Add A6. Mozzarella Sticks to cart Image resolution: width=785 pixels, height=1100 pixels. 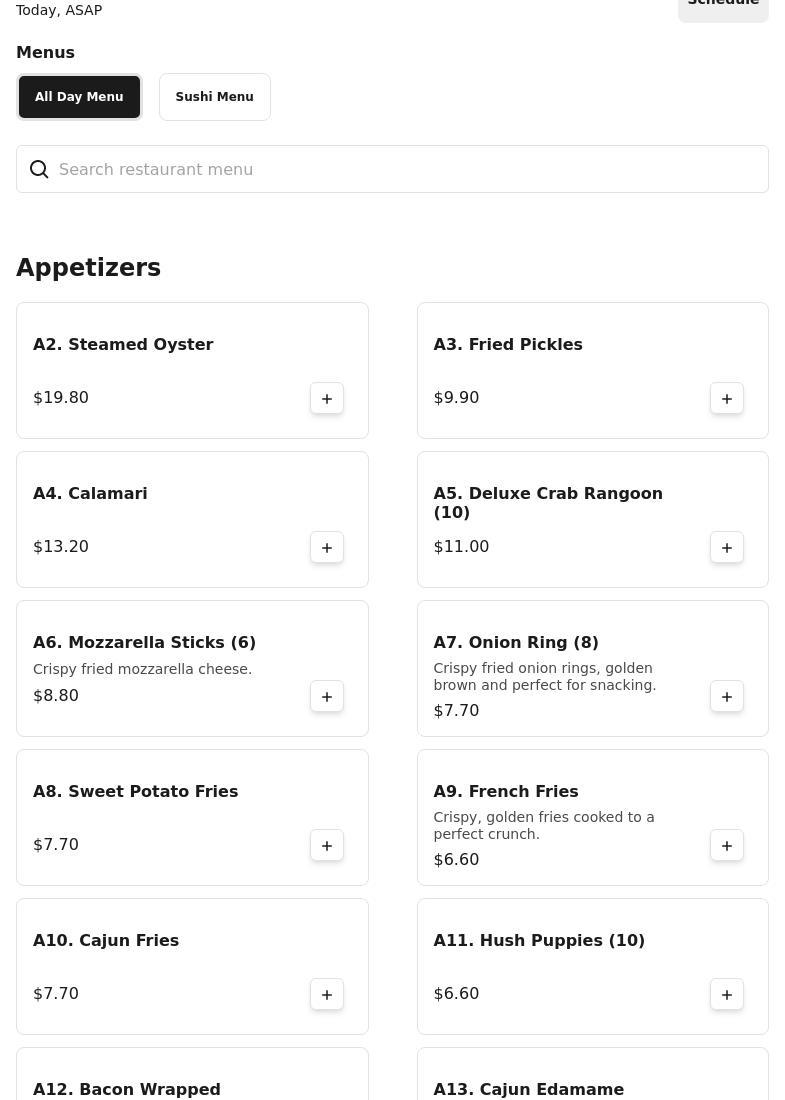pyautogui.click(x=327, y=696)
